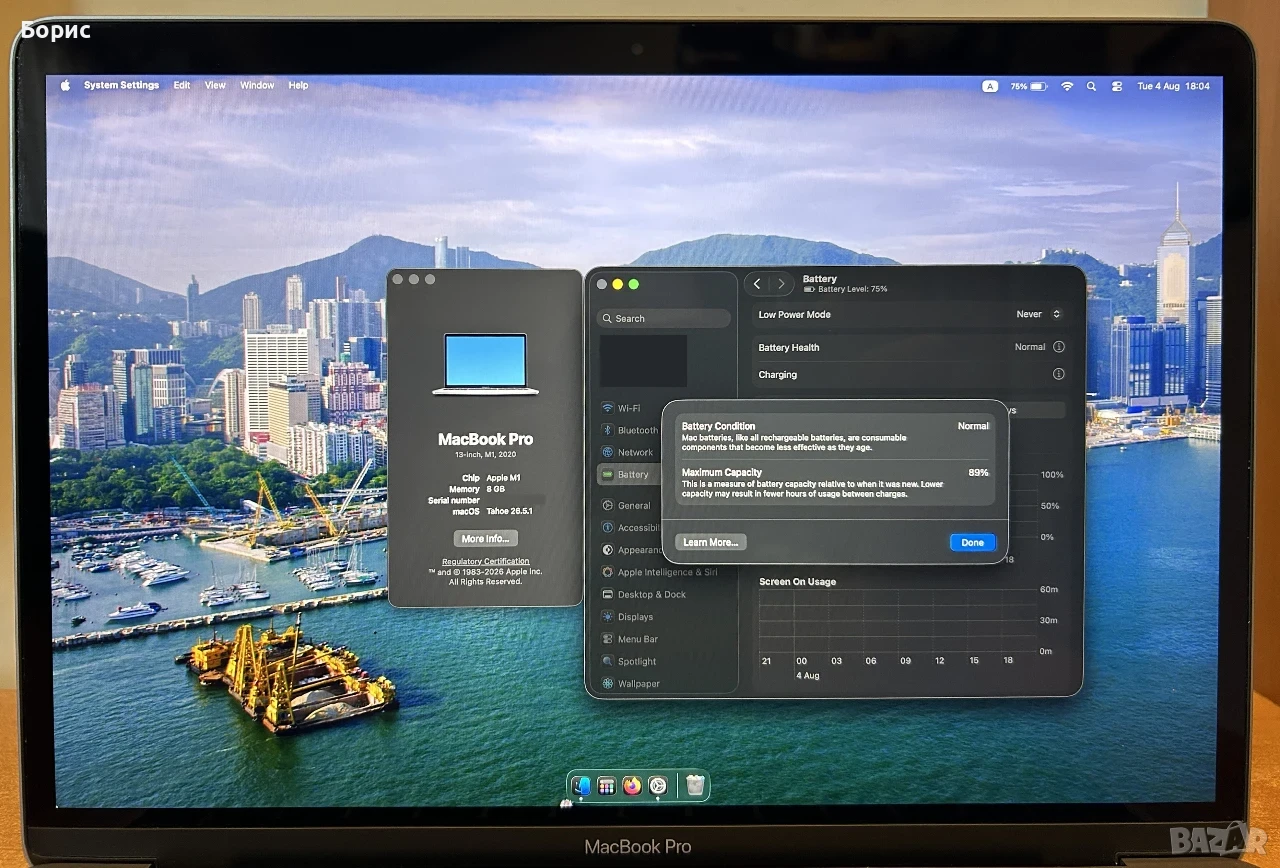Open the Window menu
Image resolution: width=1280 pixels, height=868 pixels.
[x=257, y=86]
